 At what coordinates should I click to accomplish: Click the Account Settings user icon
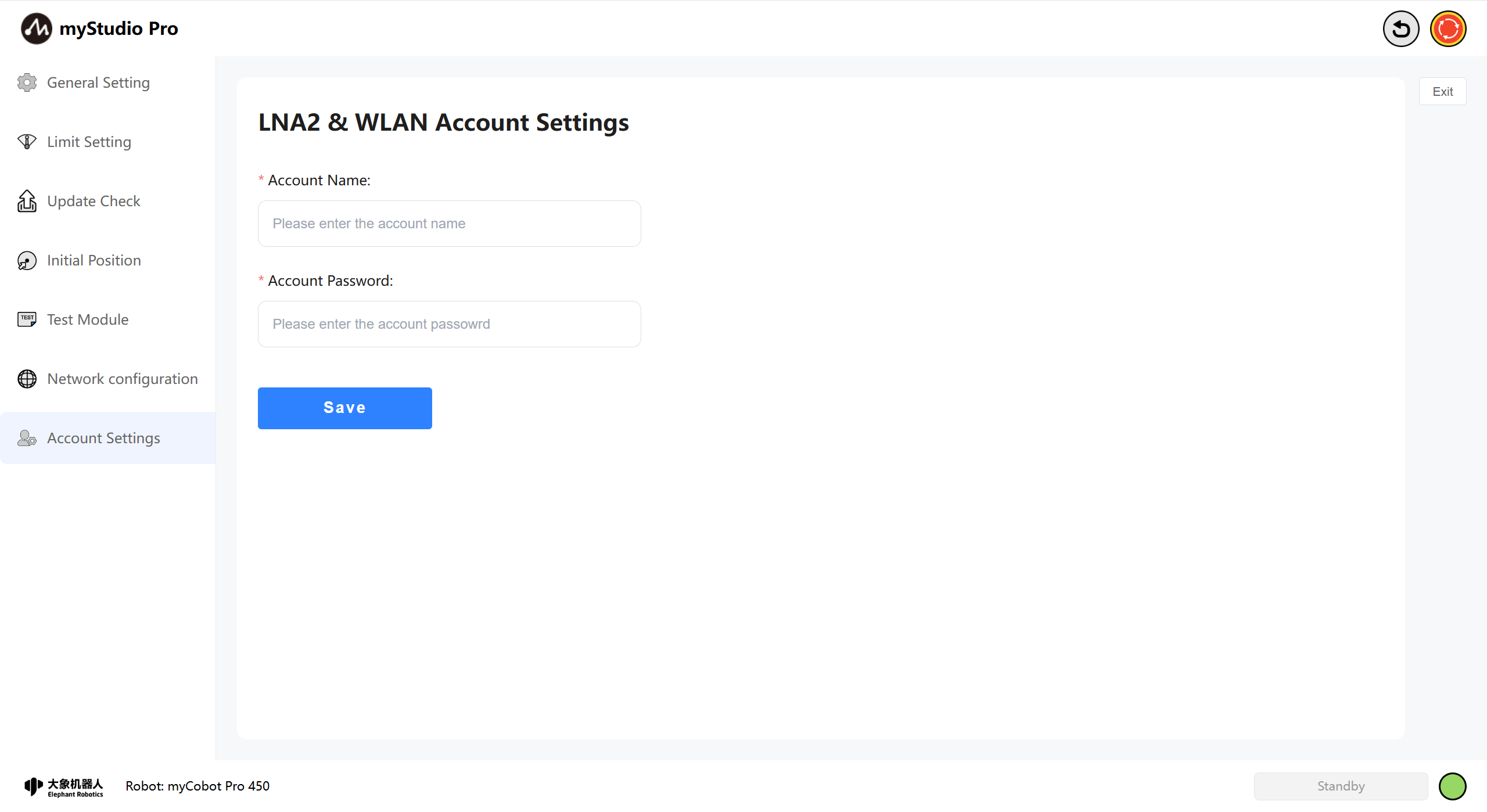tap(27, 438)
